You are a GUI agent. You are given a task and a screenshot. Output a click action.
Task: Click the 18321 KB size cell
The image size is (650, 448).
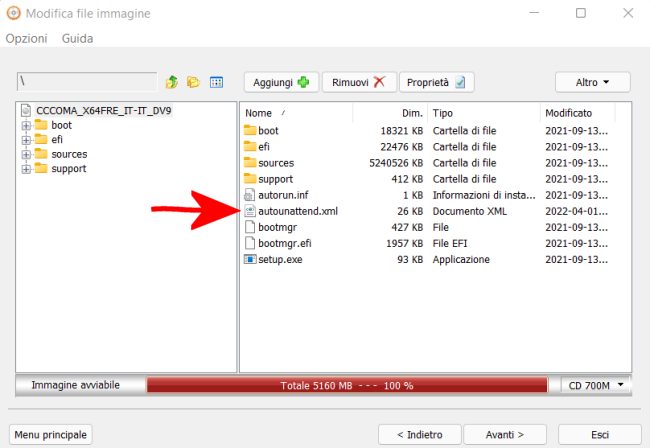(402, 131)
